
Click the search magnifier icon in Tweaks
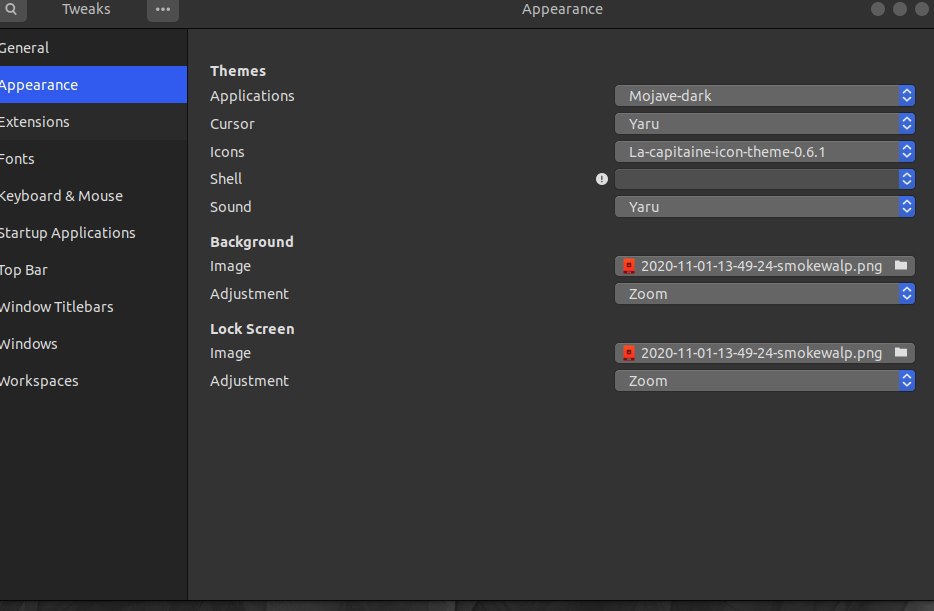point(11,9)
